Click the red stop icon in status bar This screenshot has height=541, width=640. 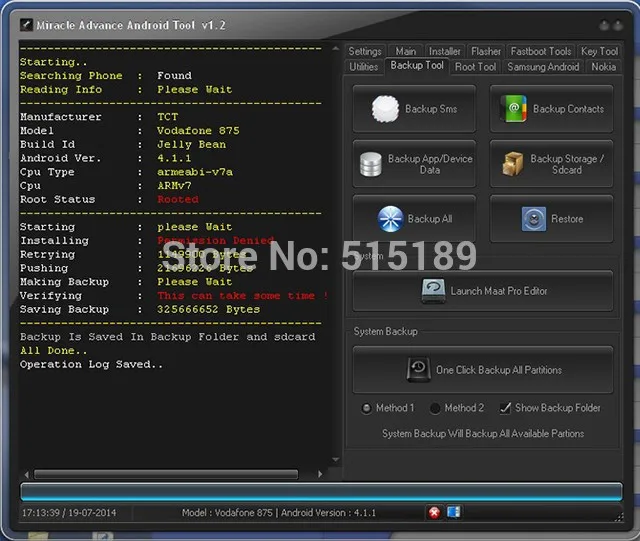pos(434,512)
